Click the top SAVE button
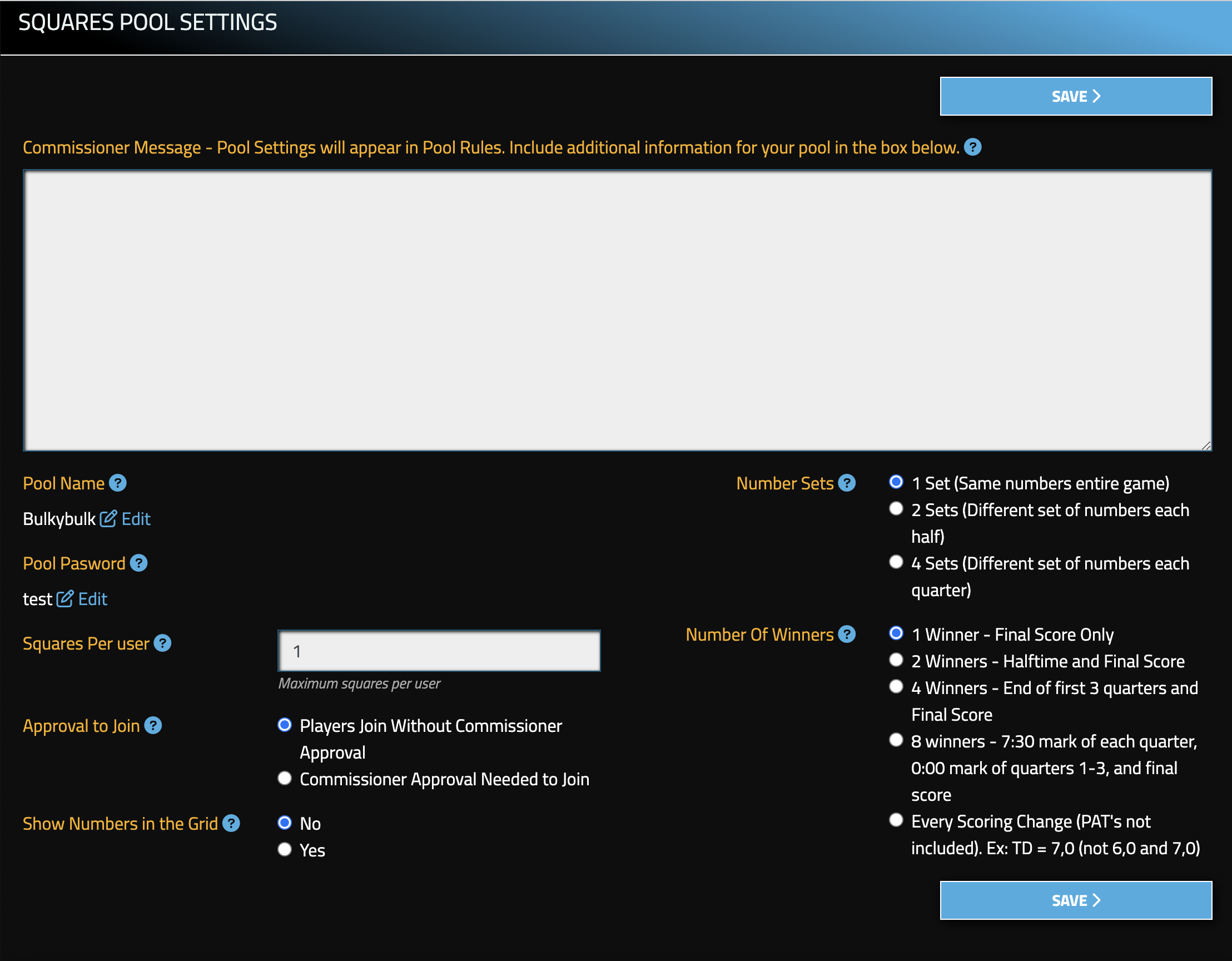The height and width of the screenshot is (961, 1232). point(1075,96)
